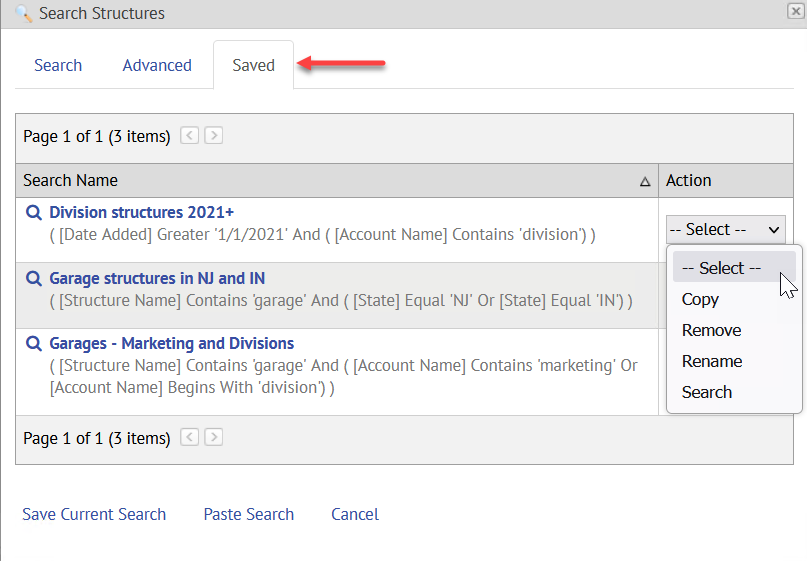Click the sort triangle in Search Name header
807x561 pixels.
tap(645, 181)
